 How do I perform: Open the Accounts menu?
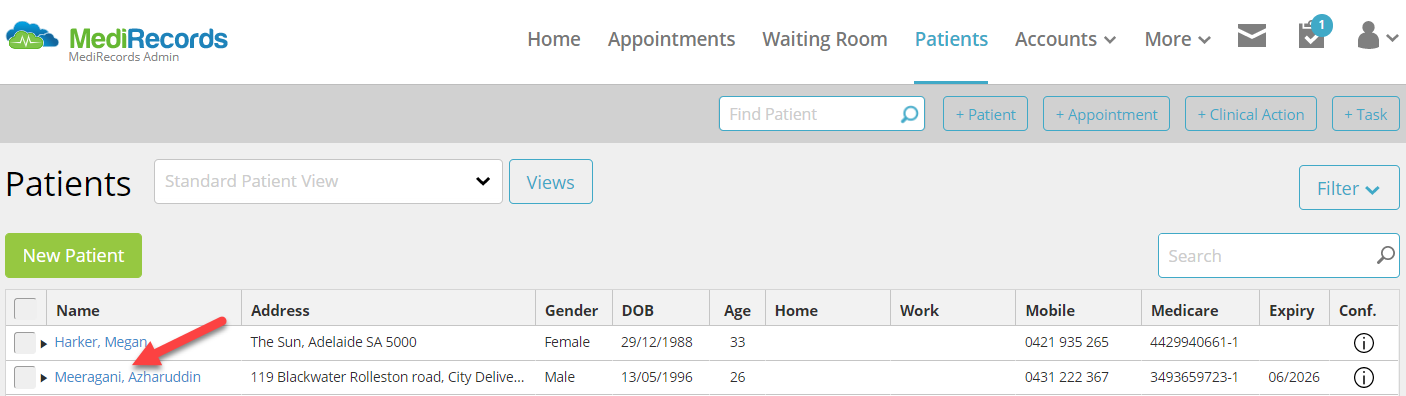coord(1065,39)
